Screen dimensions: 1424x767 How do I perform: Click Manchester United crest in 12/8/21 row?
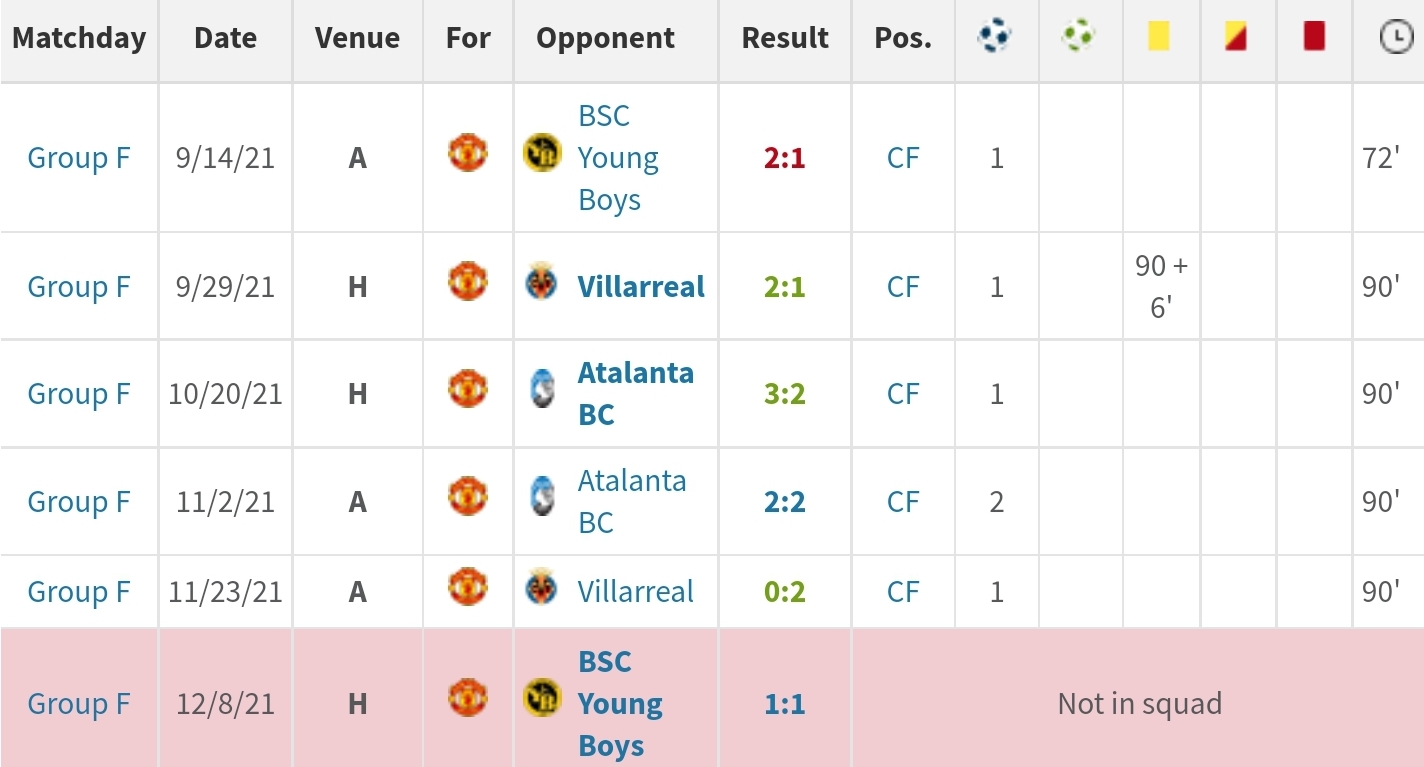(467, 699)
